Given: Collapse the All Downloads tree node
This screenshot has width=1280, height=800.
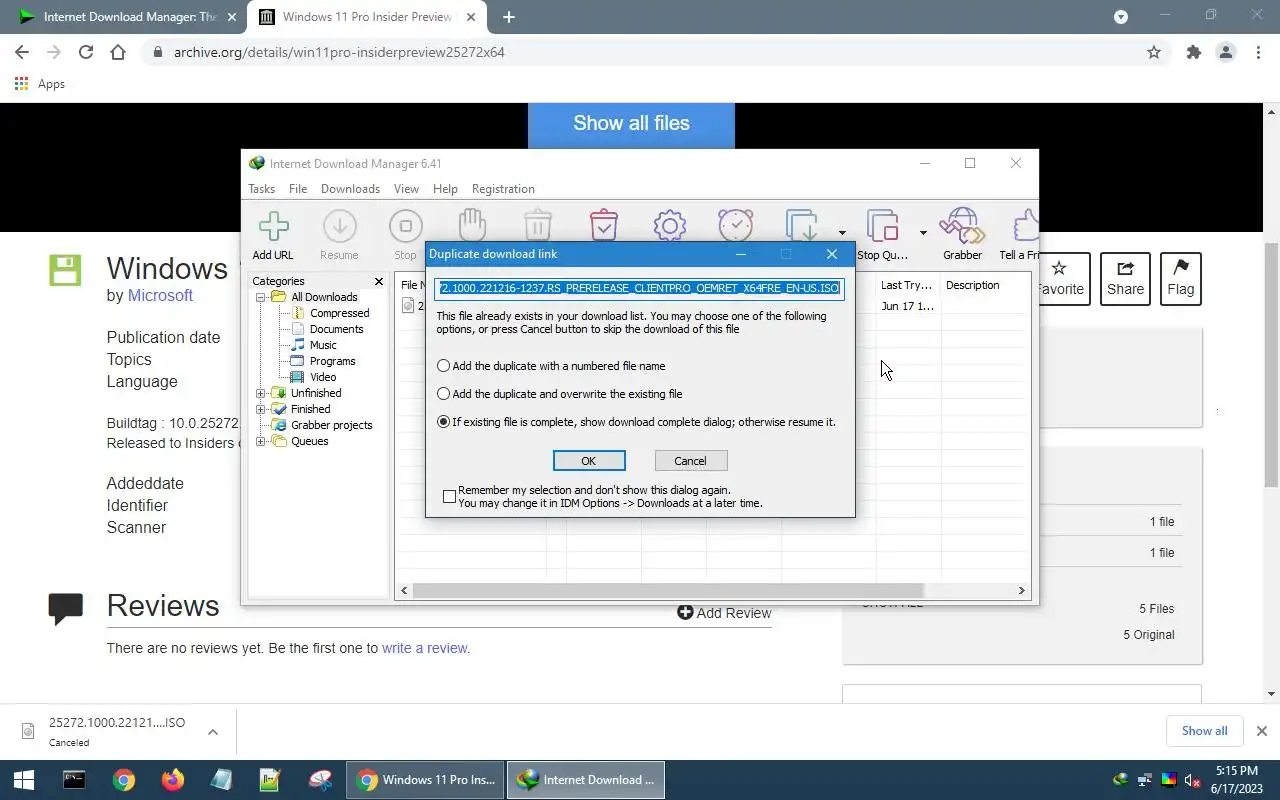Looking at the screenshot, I should 261,297.
